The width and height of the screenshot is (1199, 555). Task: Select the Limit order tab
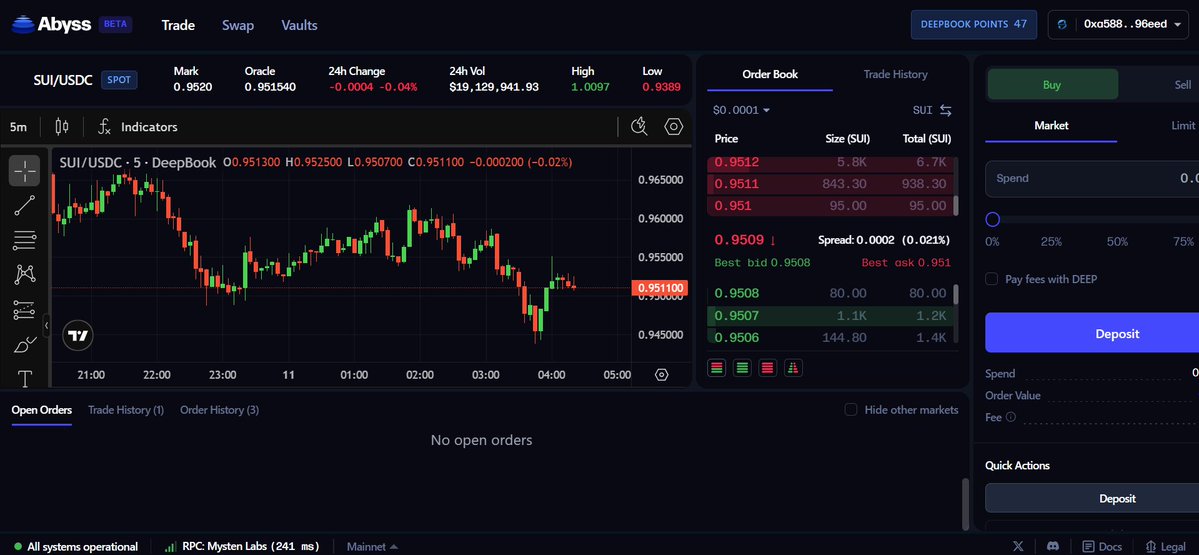(x=1182, y=125)
